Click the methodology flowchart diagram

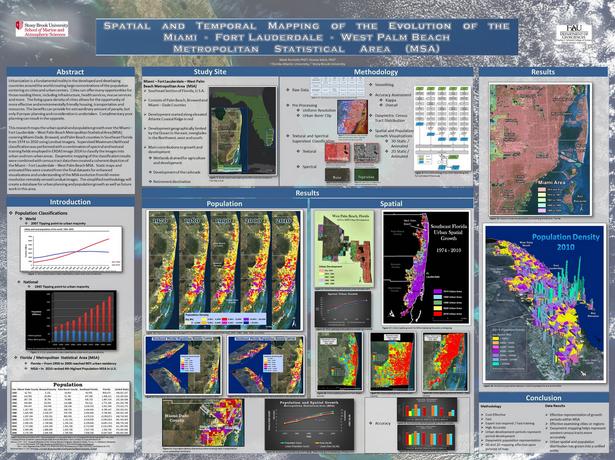point(442,129)
